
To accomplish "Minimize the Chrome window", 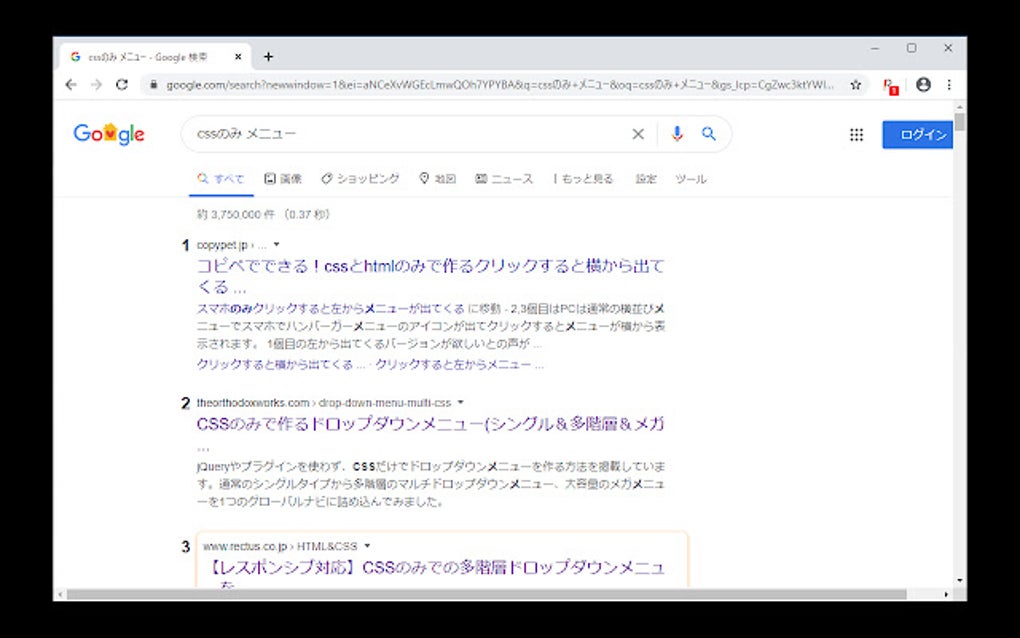I will coord(875,48).
